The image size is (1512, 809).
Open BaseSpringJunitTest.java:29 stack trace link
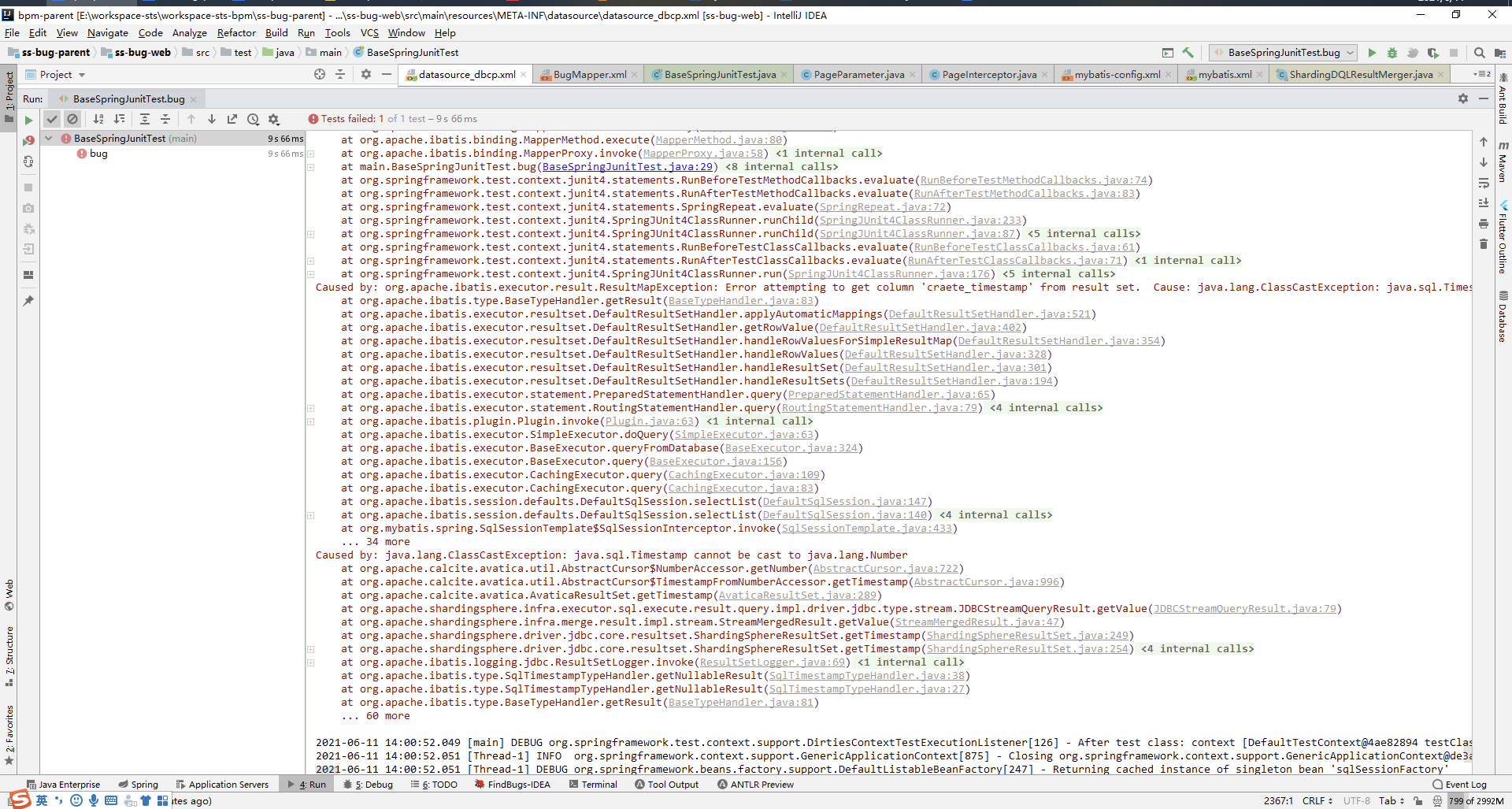pyautogui.click(x=627, y=167)
